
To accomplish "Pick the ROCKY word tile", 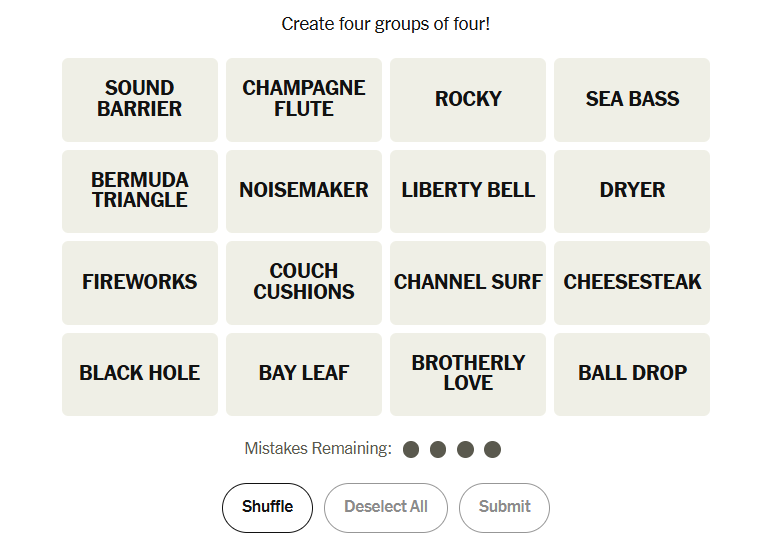I will coord(468,99).
